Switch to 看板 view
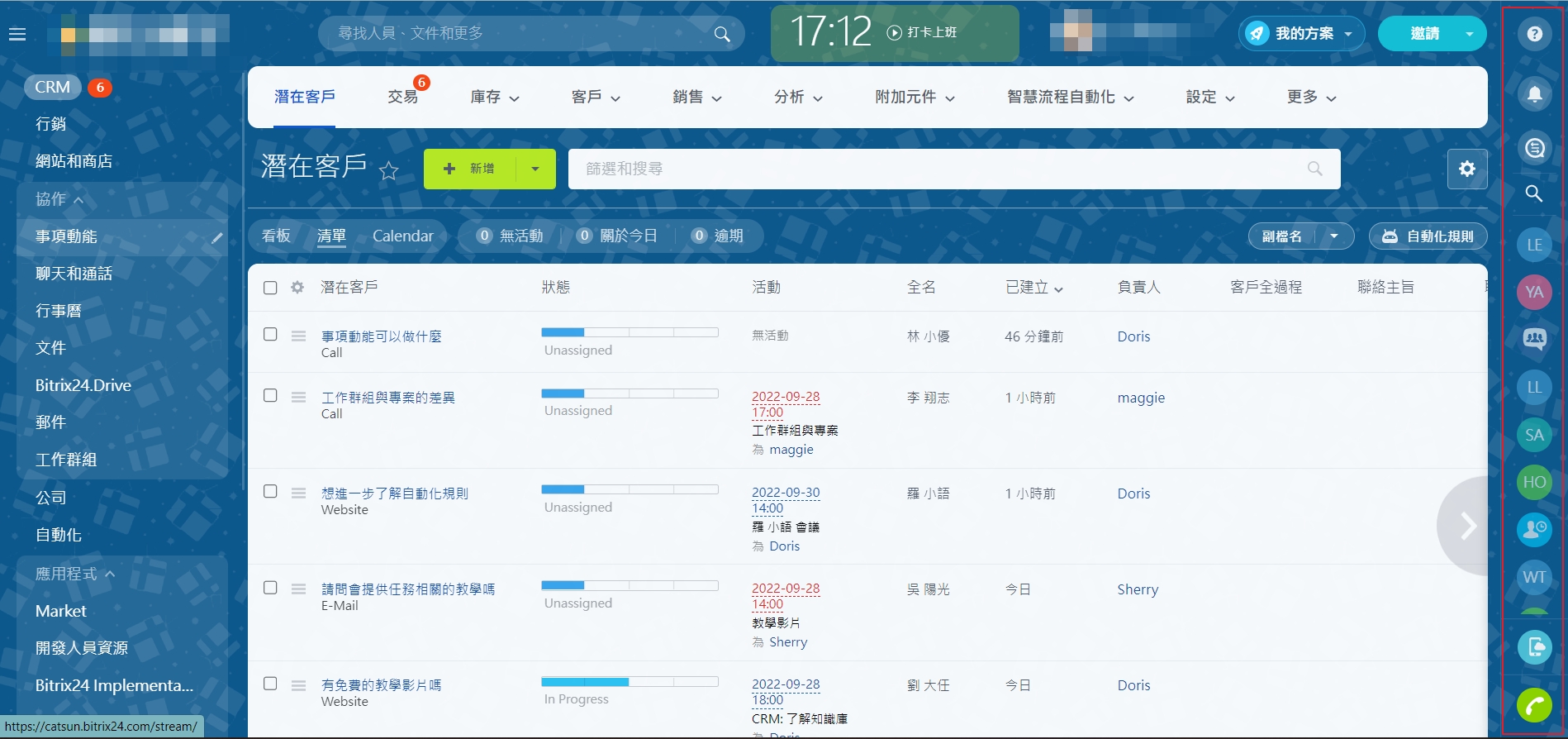 pyautogui.click(x=276, y=236)
